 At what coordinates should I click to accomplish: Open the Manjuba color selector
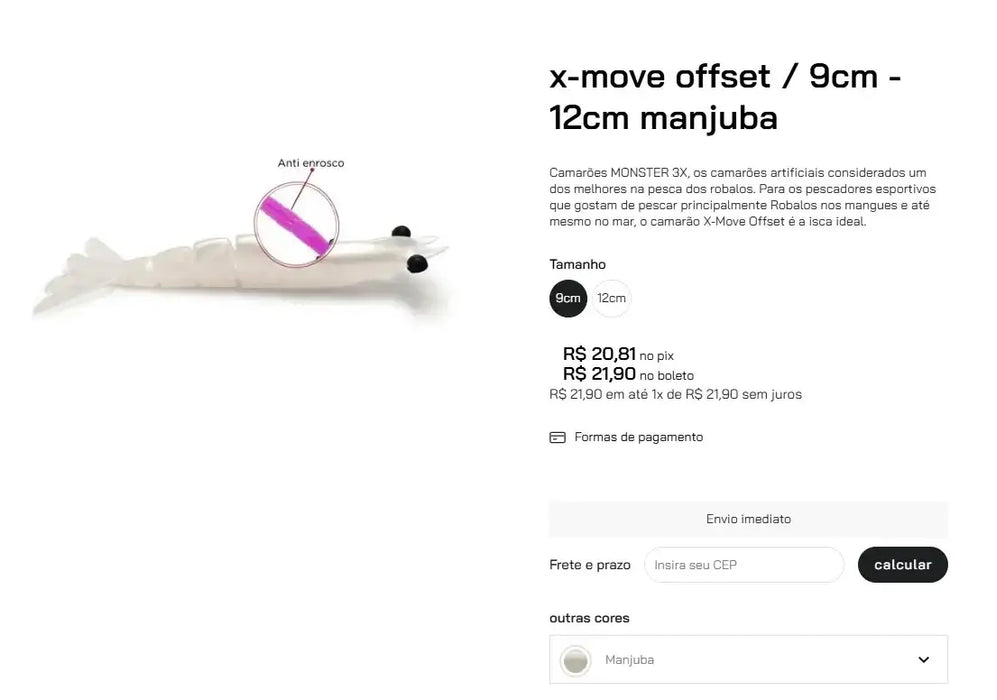tap(748, 659)
